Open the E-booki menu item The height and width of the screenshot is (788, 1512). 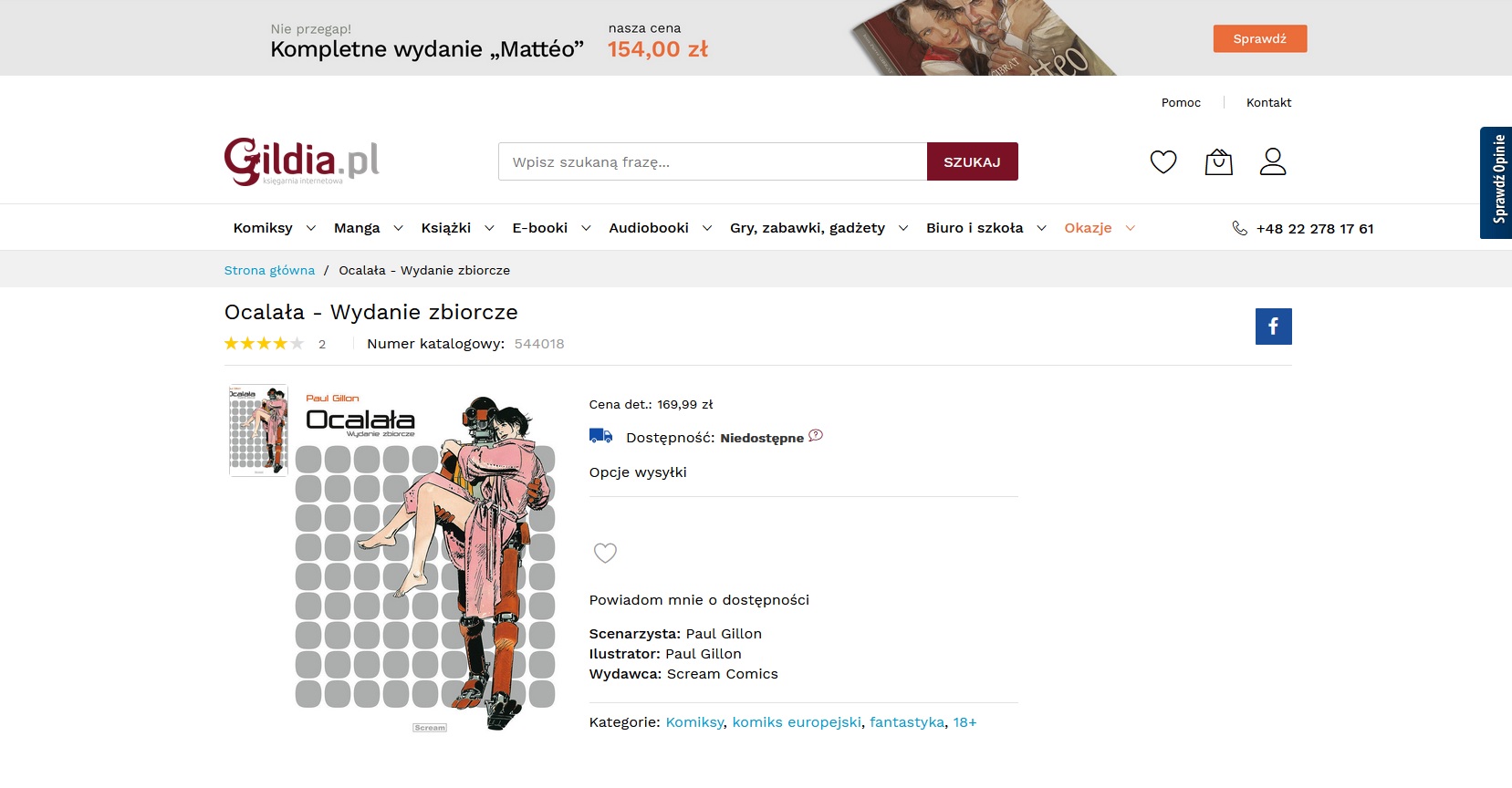(x=540, y=228)
